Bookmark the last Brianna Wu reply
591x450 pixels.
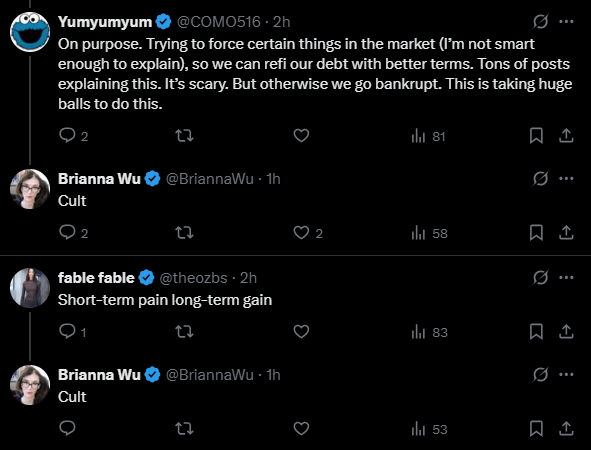tap(536, 429)
